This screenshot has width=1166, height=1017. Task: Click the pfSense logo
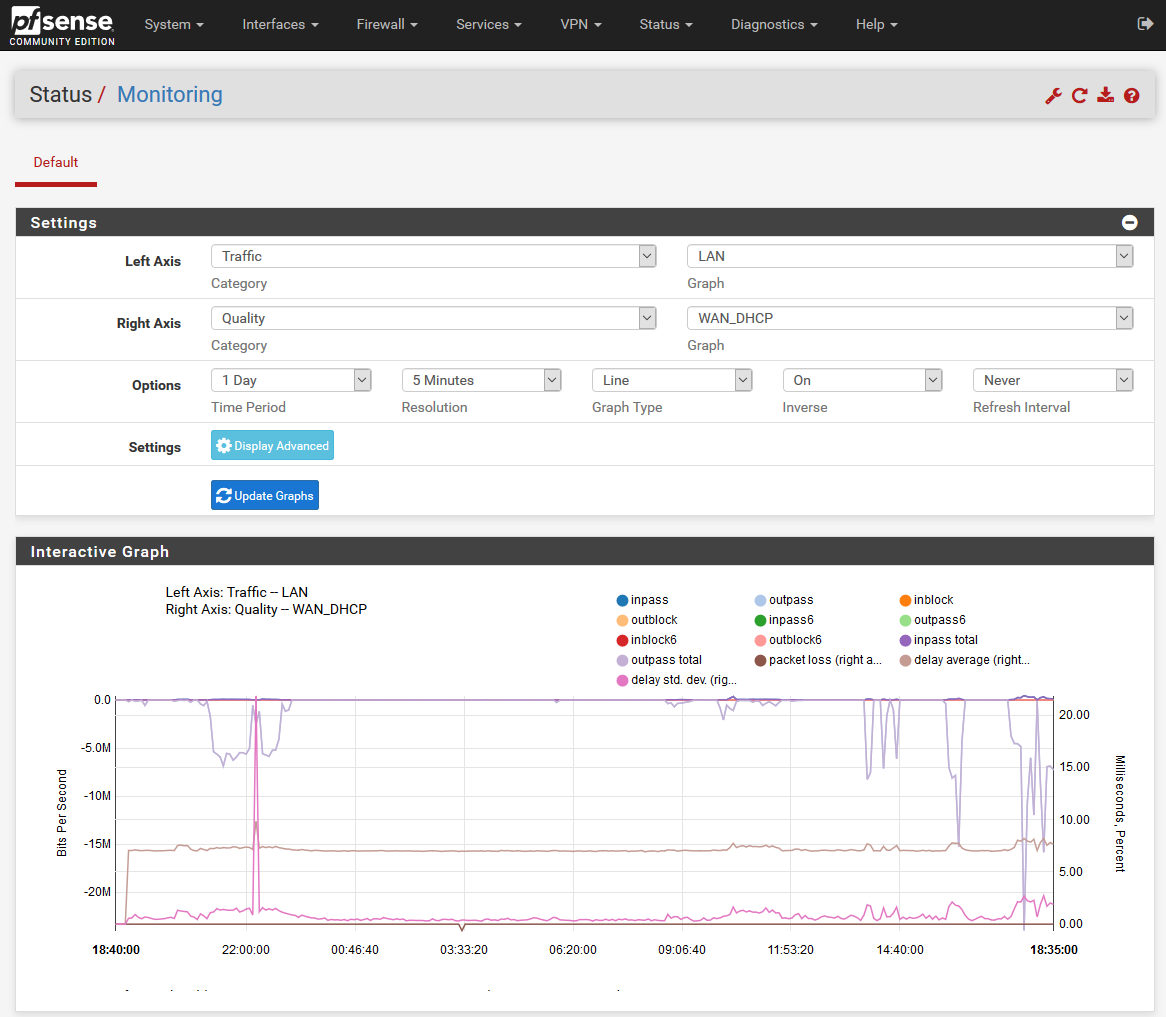pyautogui.click(x=62, y=25)
